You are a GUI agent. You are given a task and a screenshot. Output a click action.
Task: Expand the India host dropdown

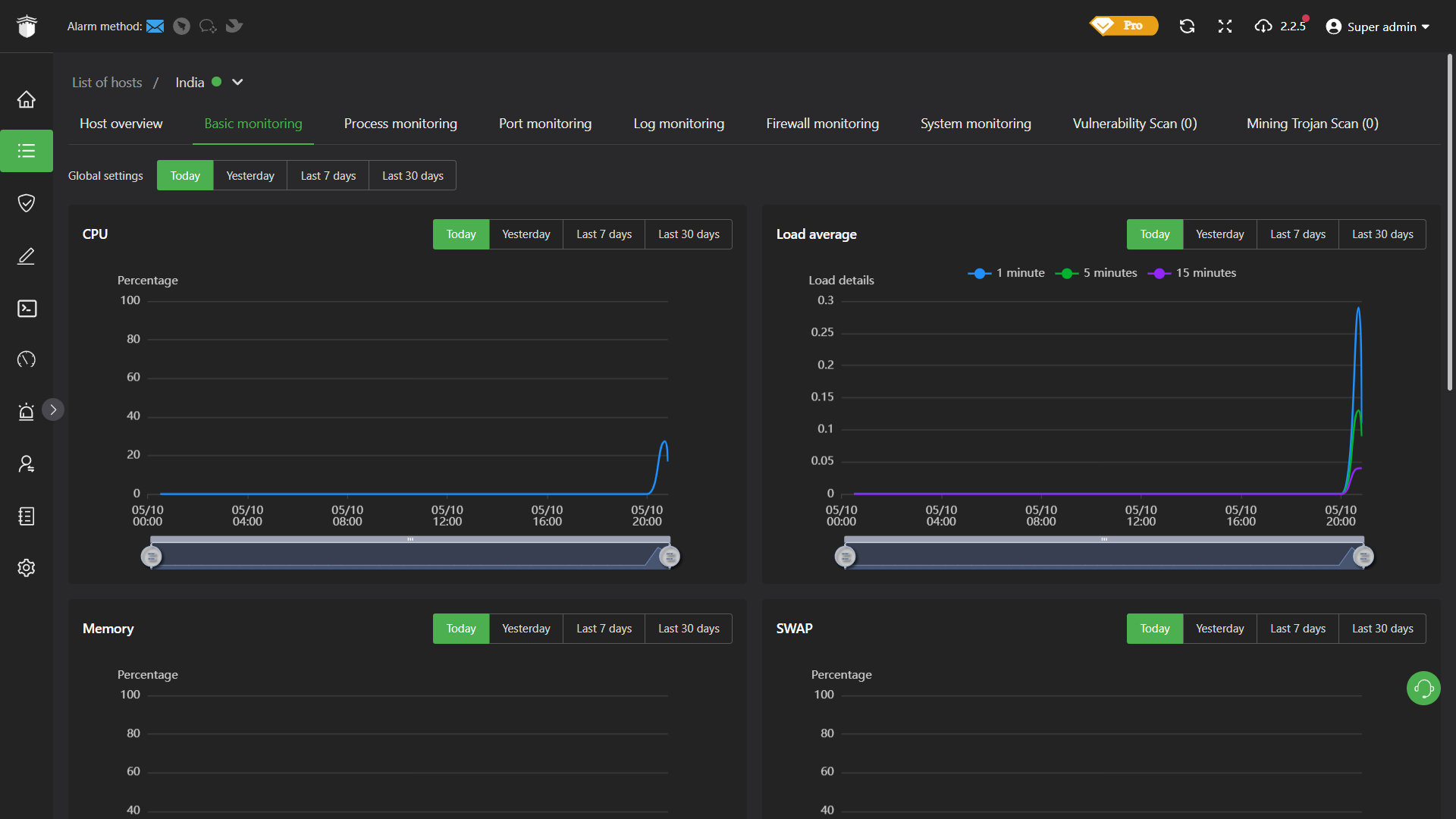[237, 83]
